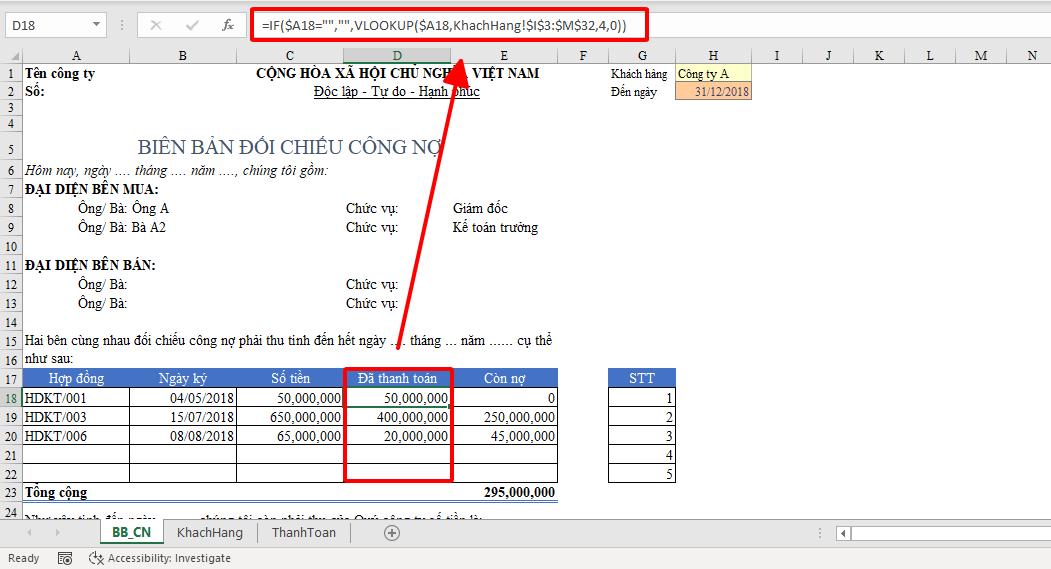Add a new sheet with plus icon
This screenshot has width=1051, height=569.
[391, 533]
